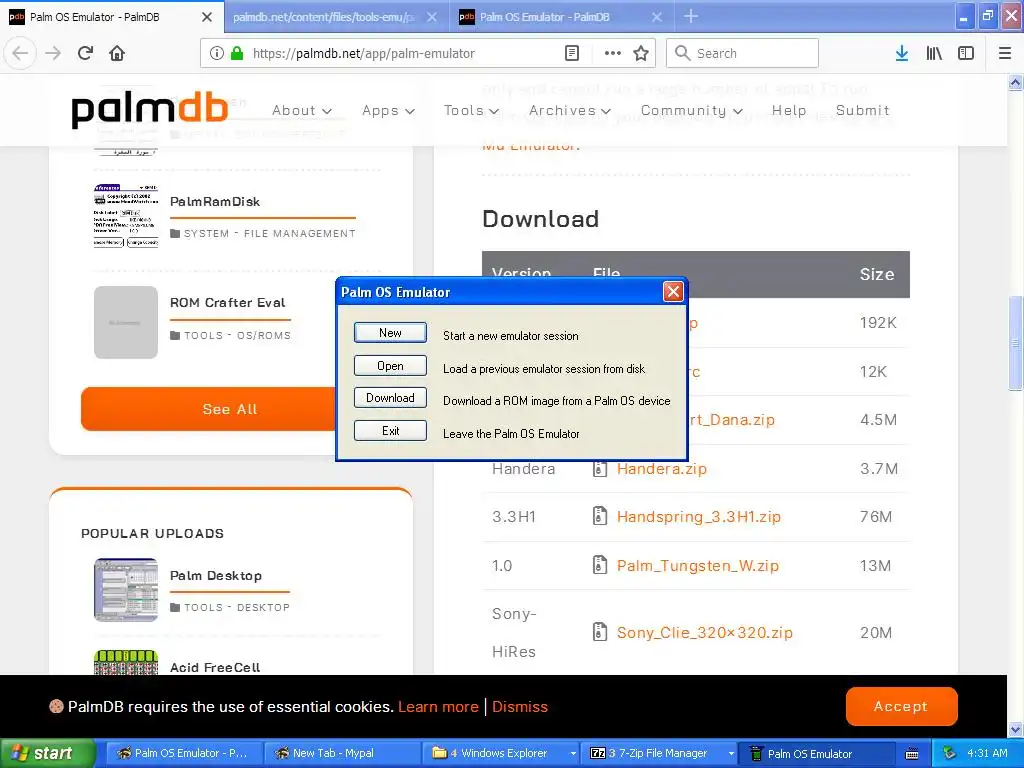Close the palmdb.net/content/files tab
Viewport: 1024px width, 768px height.
point(432,17)
